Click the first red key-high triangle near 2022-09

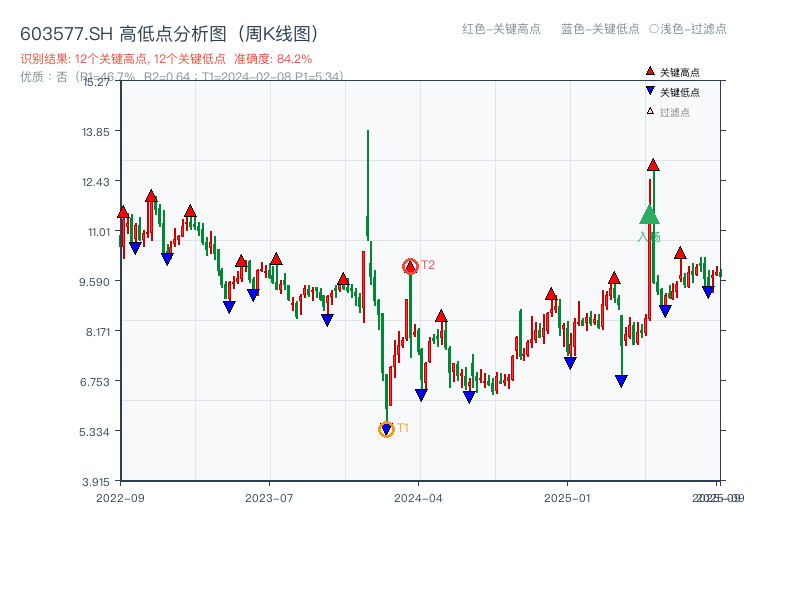coord(122,212)
